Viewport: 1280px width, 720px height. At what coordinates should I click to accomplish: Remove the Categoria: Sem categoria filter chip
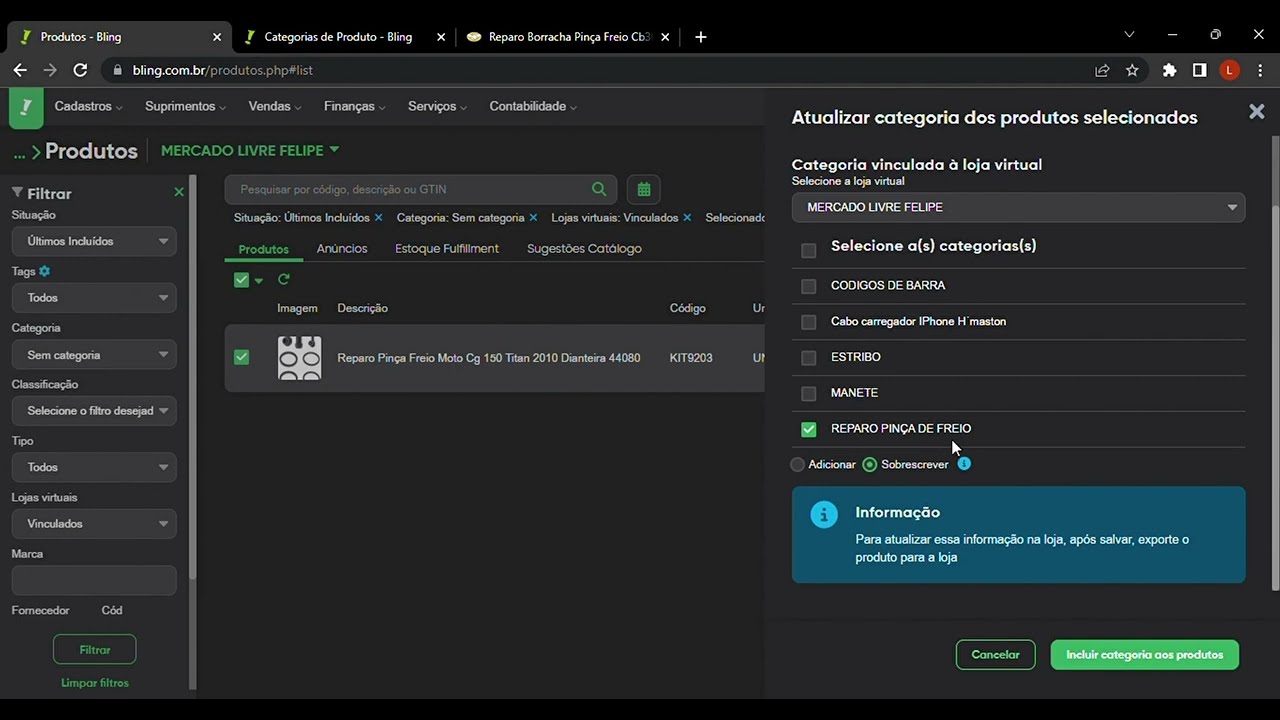pyautogui.click(x=533, y=217)
